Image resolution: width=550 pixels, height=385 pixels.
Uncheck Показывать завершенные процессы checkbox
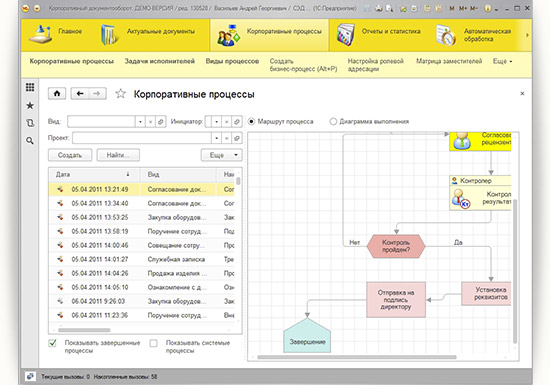(x=52, y=343)
